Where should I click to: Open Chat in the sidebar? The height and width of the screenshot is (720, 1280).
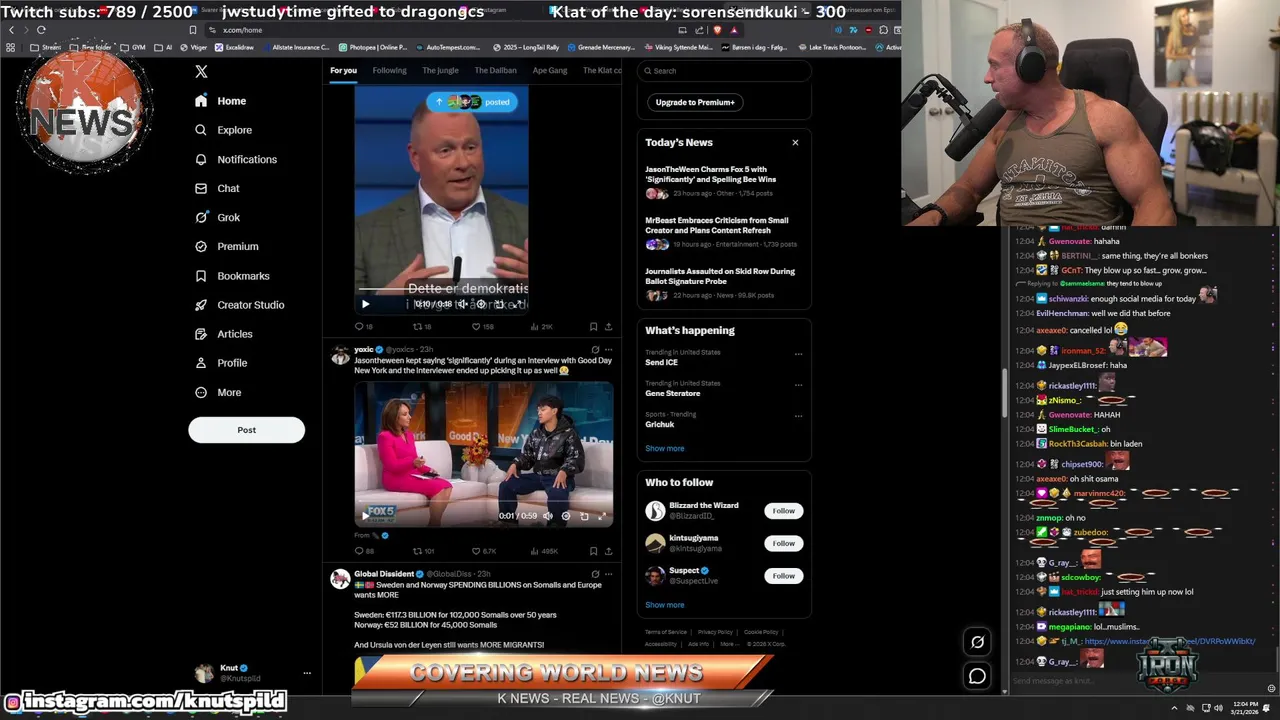point(217,188)
